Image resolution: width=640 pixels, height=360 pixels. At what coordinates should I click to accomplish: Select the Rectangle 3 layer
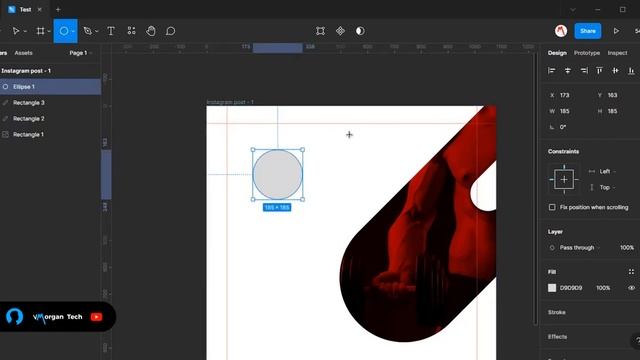pos(50,103)
